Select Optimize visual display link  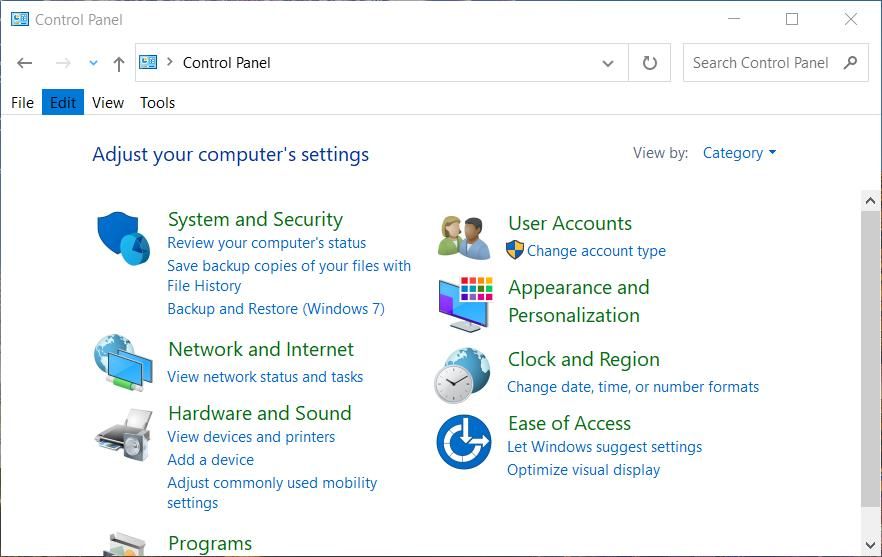[583, 470]
